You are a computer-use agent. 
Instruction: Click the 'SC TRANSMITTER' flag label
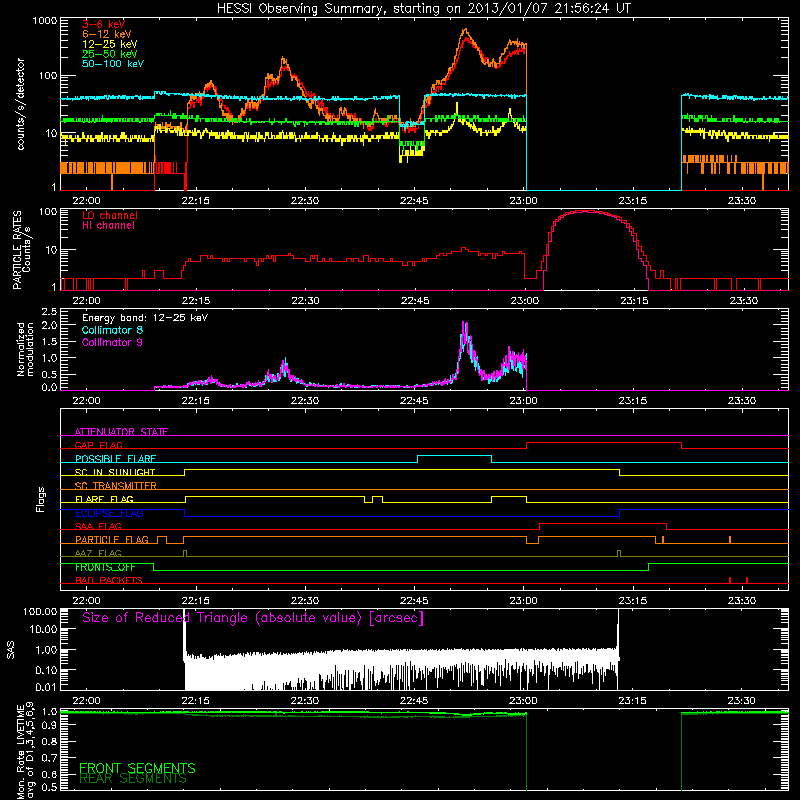[x=115, y=485]
